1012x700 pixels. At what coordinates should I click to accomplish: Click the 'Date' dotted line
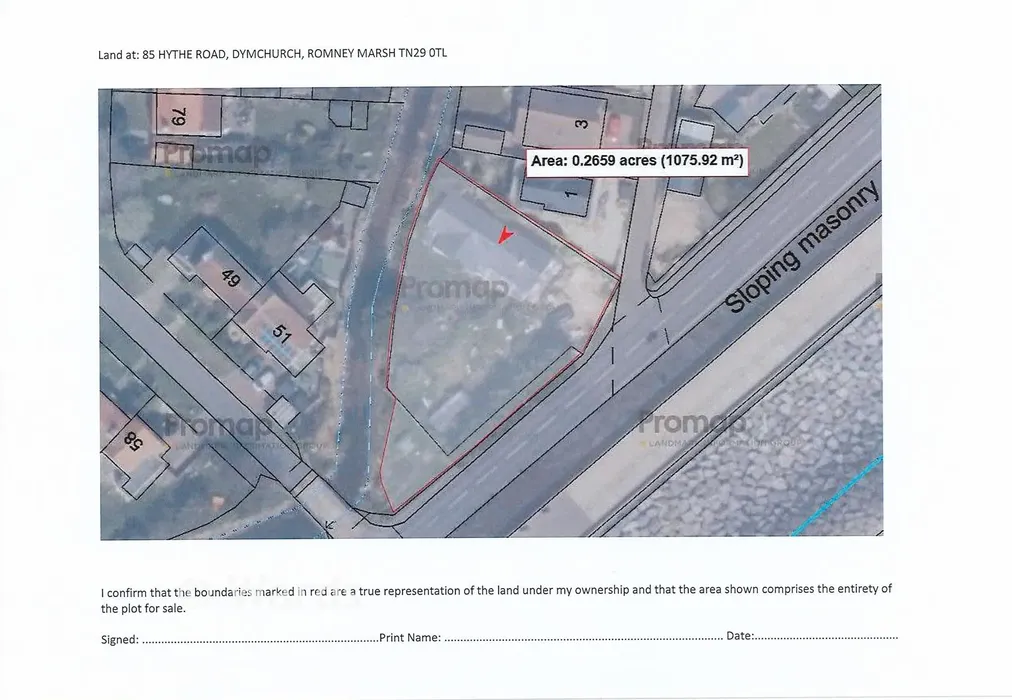[x=826, y=637]
